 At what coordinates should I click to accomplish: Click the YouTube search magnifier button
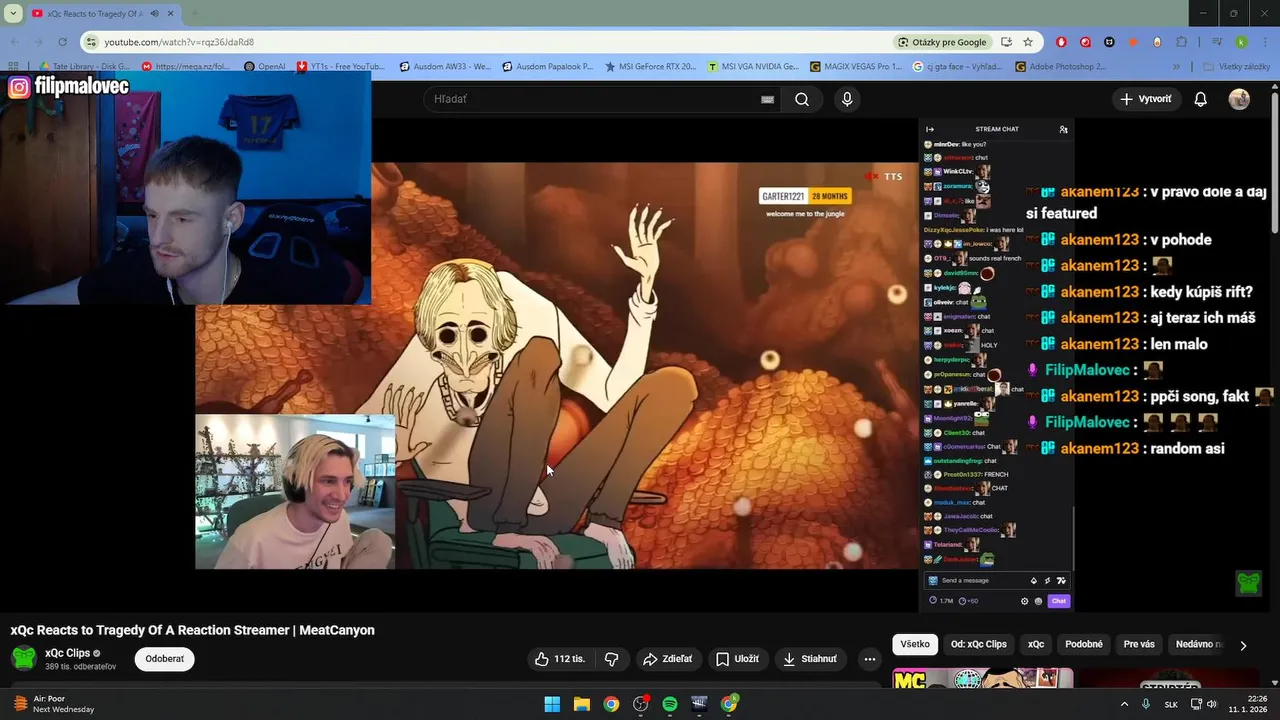802,99
